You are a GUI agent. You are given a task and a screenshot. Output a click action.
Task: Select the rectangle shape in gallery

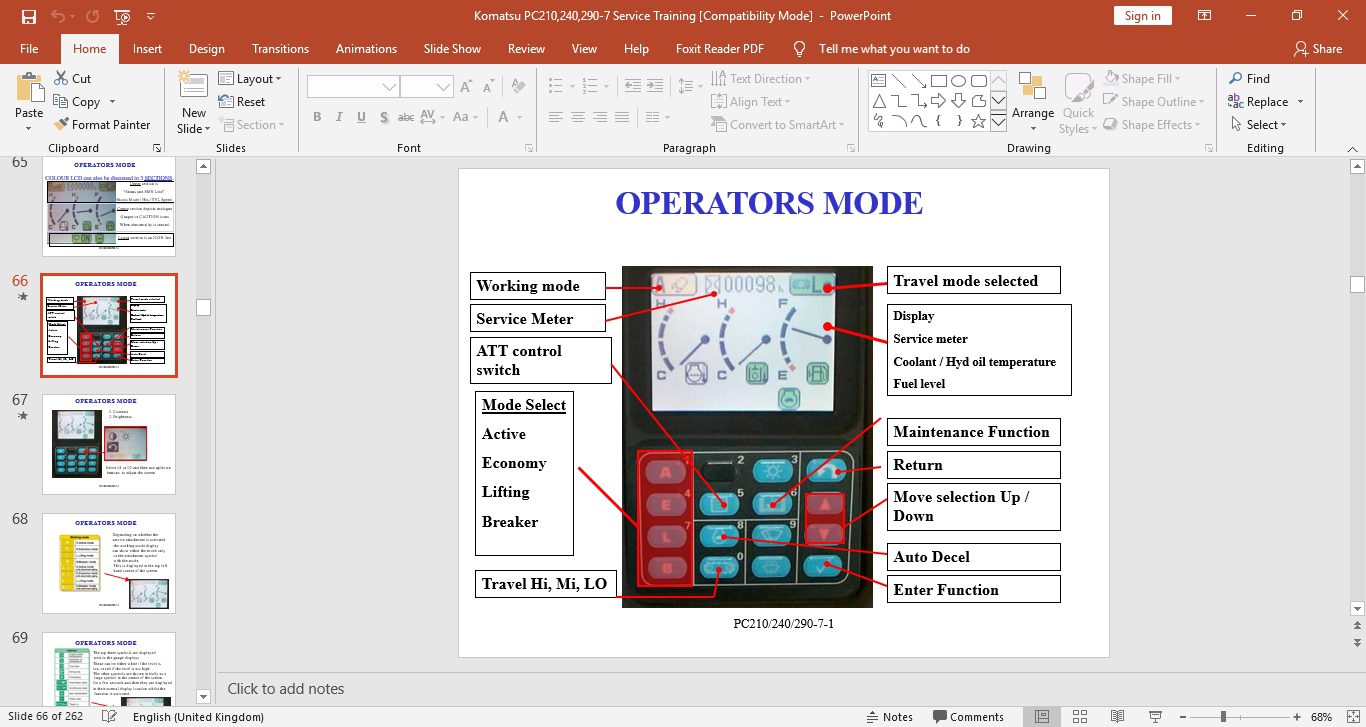[939, 81]
